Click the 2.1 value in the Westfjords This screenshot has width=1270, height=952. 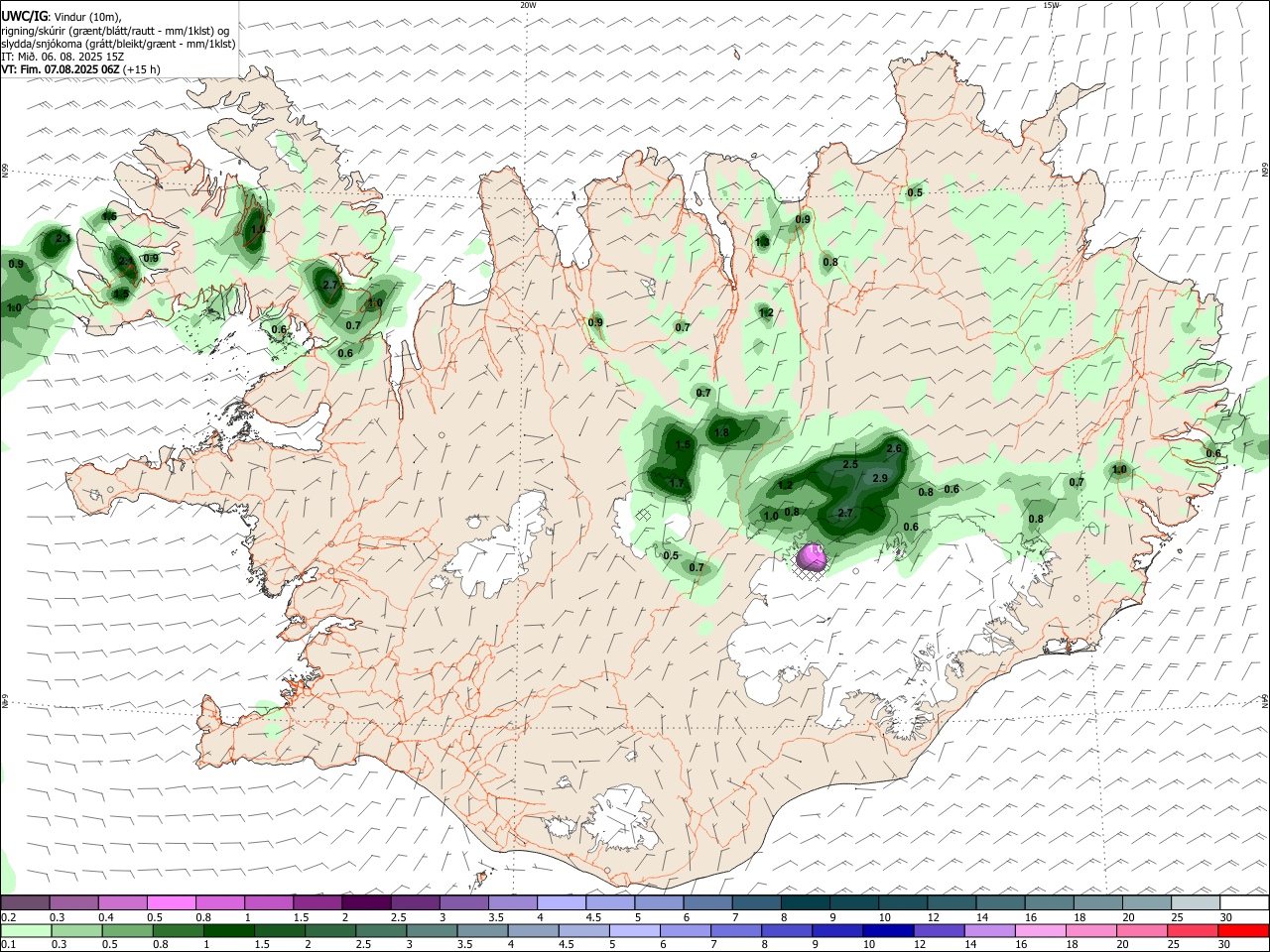coord(63,239)
